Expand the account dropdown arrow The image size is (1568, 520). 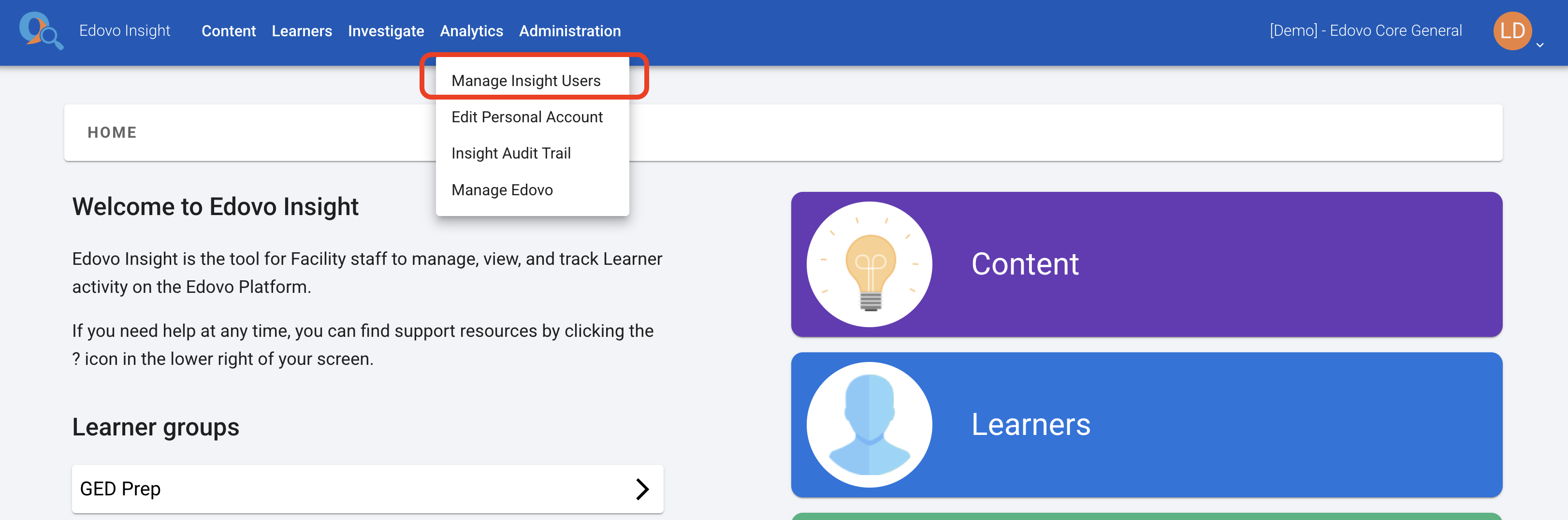(x=1540, y=45)
